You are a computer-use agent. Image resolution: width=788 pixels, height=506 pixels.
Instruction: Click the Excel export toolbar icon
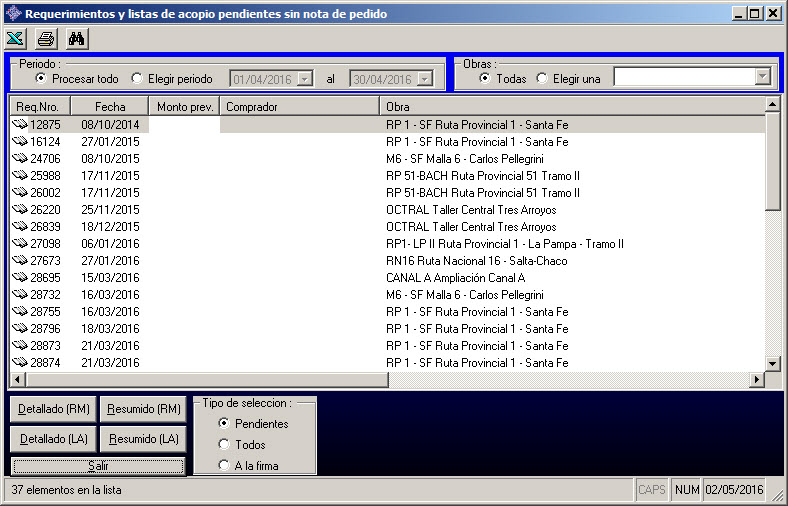16,39
